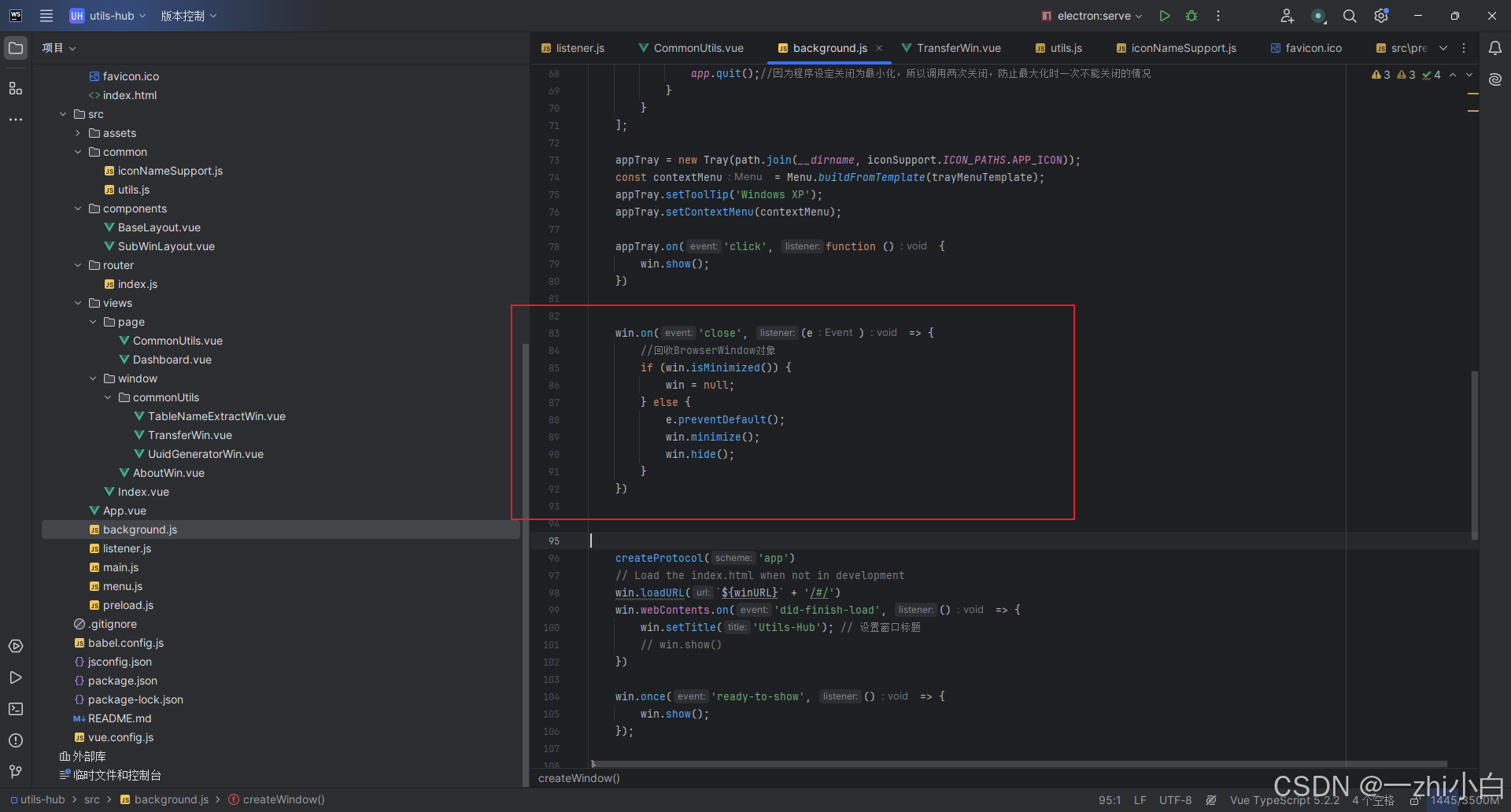
Task: Open version control dropdown menu
Action: (189, 16)
